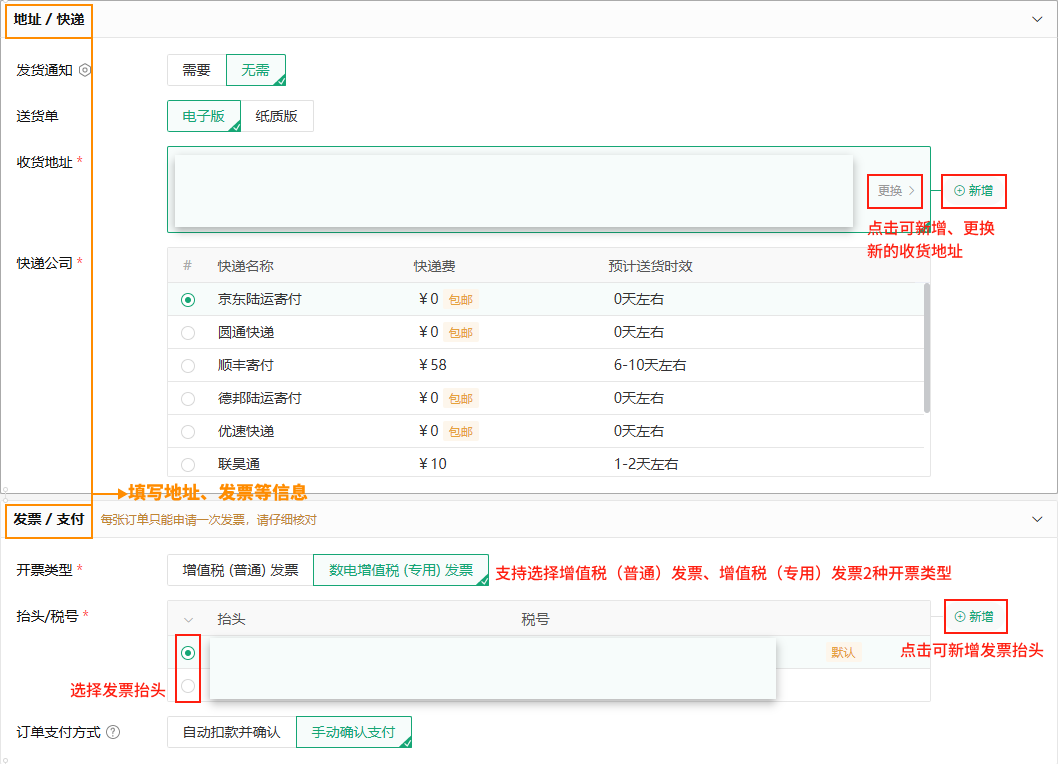Viewport: 1058px width, 764px height.
Task: Choose 纸质版 for 送货单
Action: pos(277,116)
